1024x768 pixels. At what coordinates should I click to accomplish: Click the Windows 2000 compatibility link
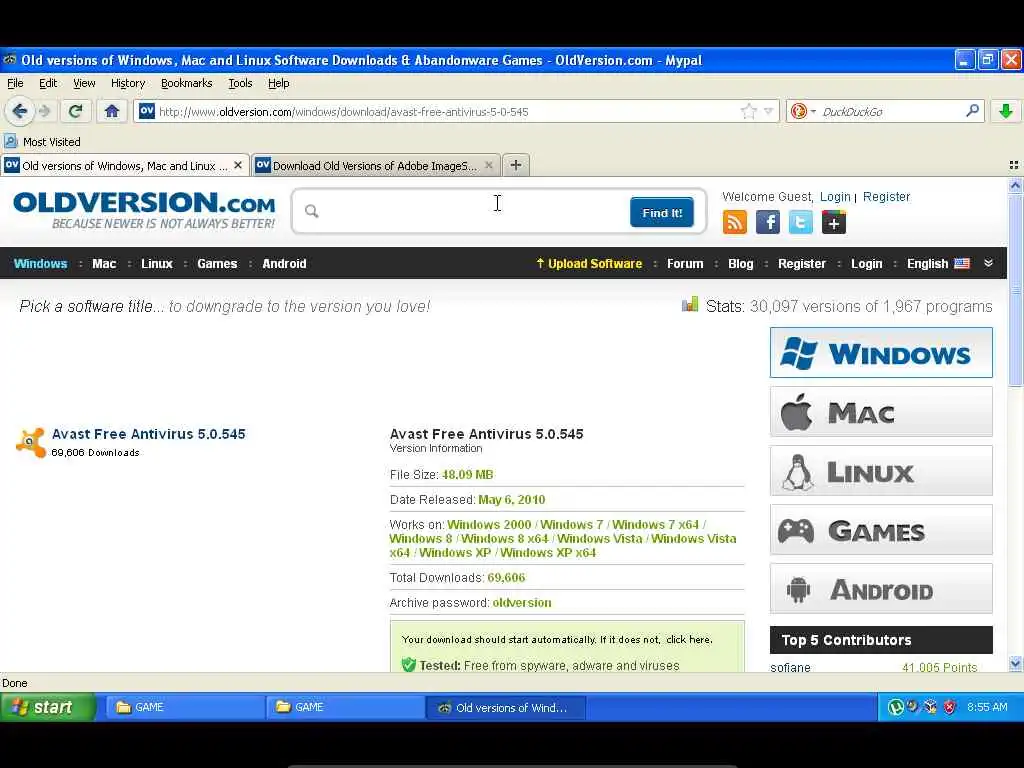[x=489, y=524]
